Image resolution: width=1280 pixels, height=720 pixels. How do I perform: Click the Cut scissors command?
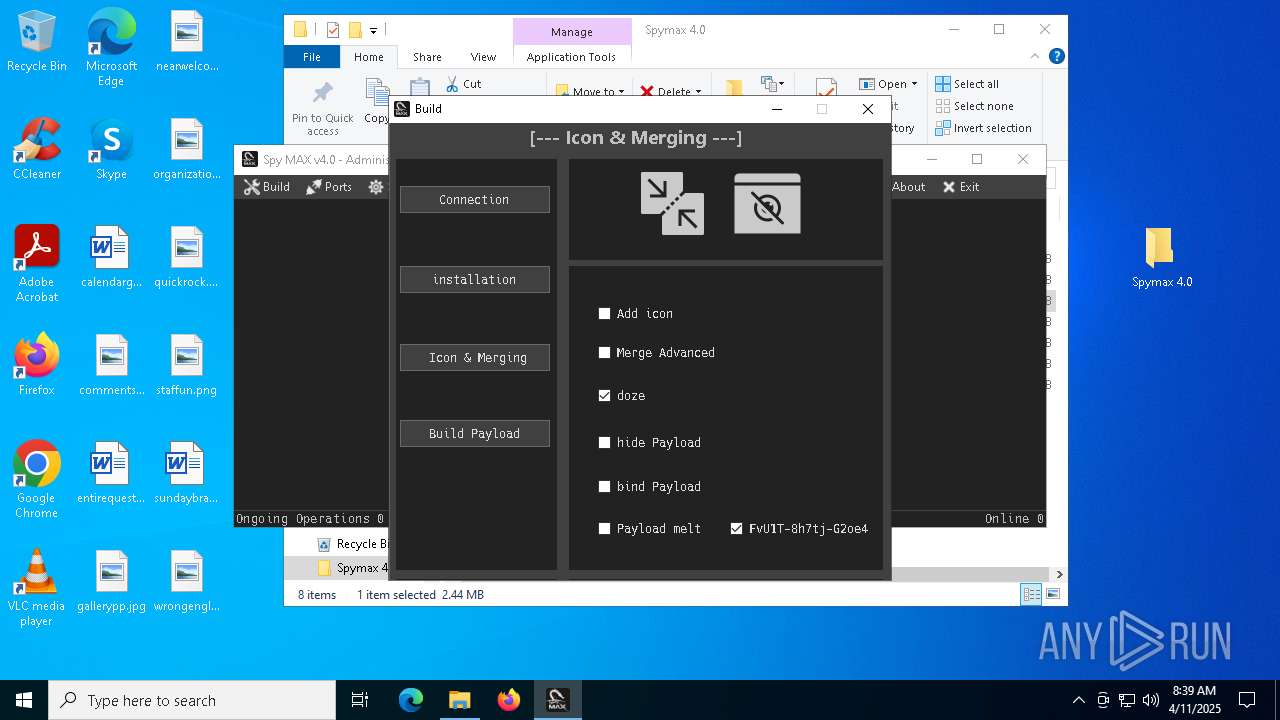point(464,84)
